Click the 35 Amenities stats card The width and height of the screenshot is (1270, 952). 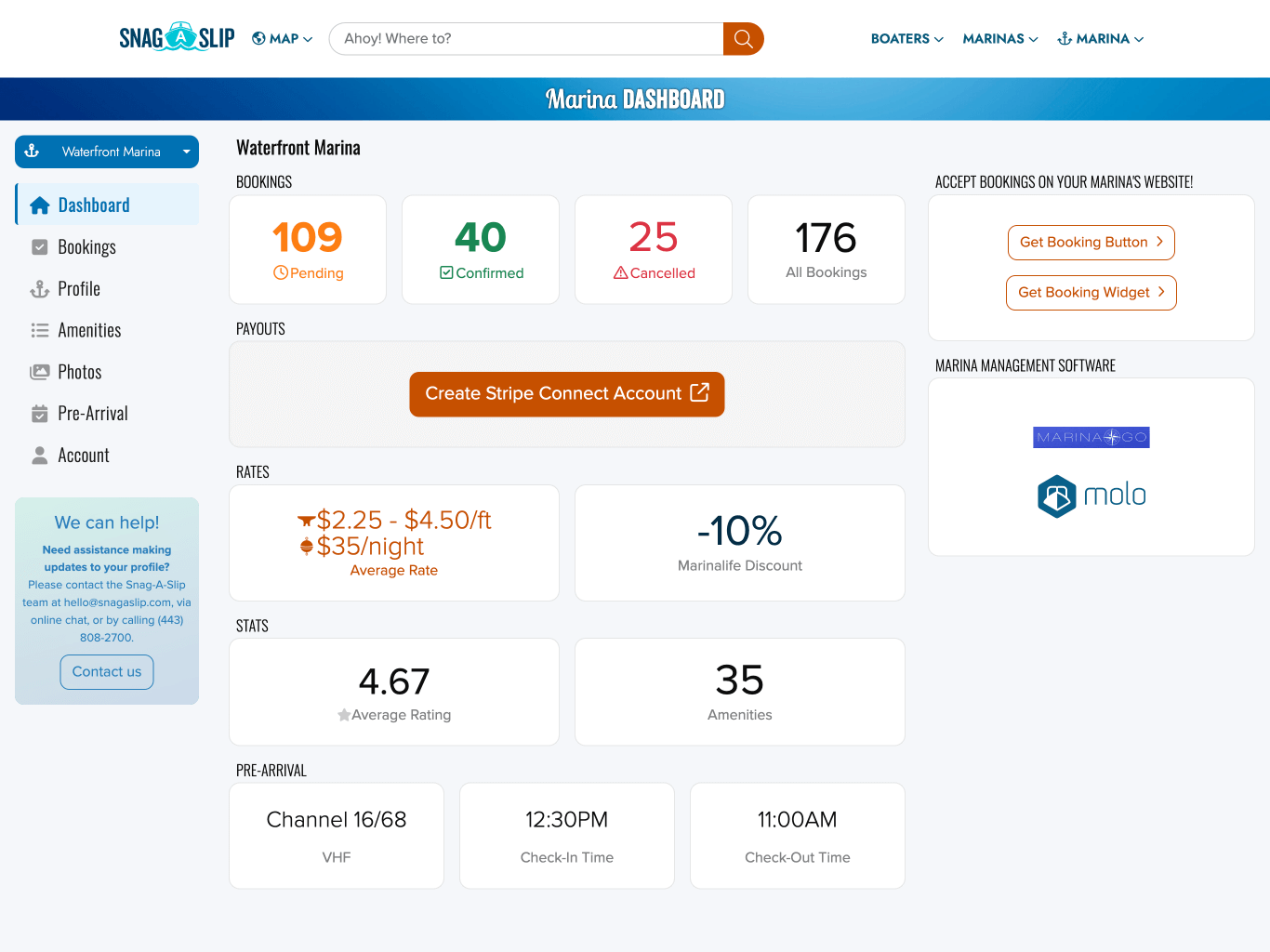[x=740, y=692]
